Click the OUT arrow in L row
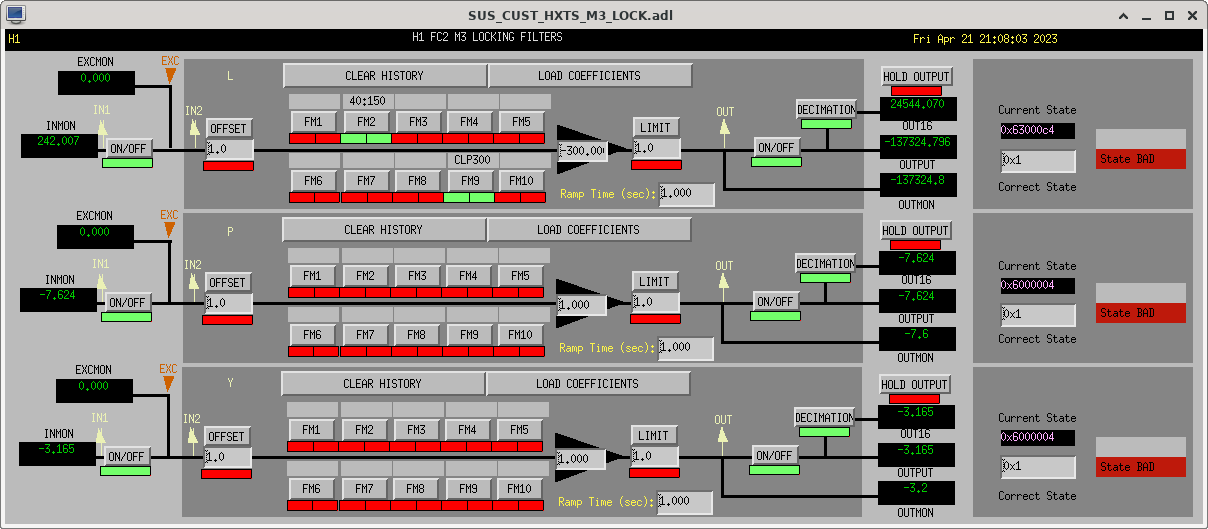1208x529 pixels. [724, 126]
